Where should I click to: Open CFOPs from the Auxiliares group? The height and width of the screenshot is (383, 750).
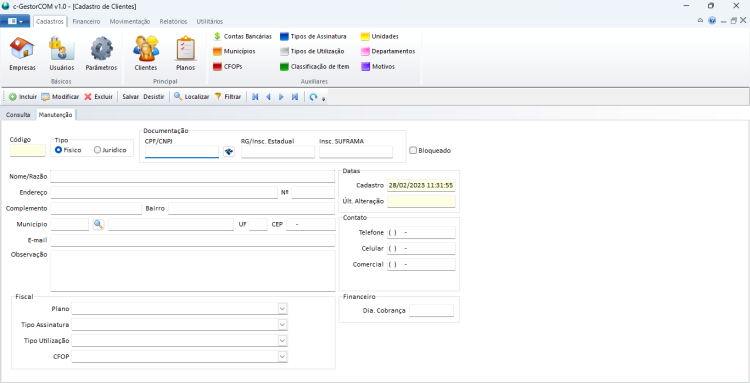228,67
